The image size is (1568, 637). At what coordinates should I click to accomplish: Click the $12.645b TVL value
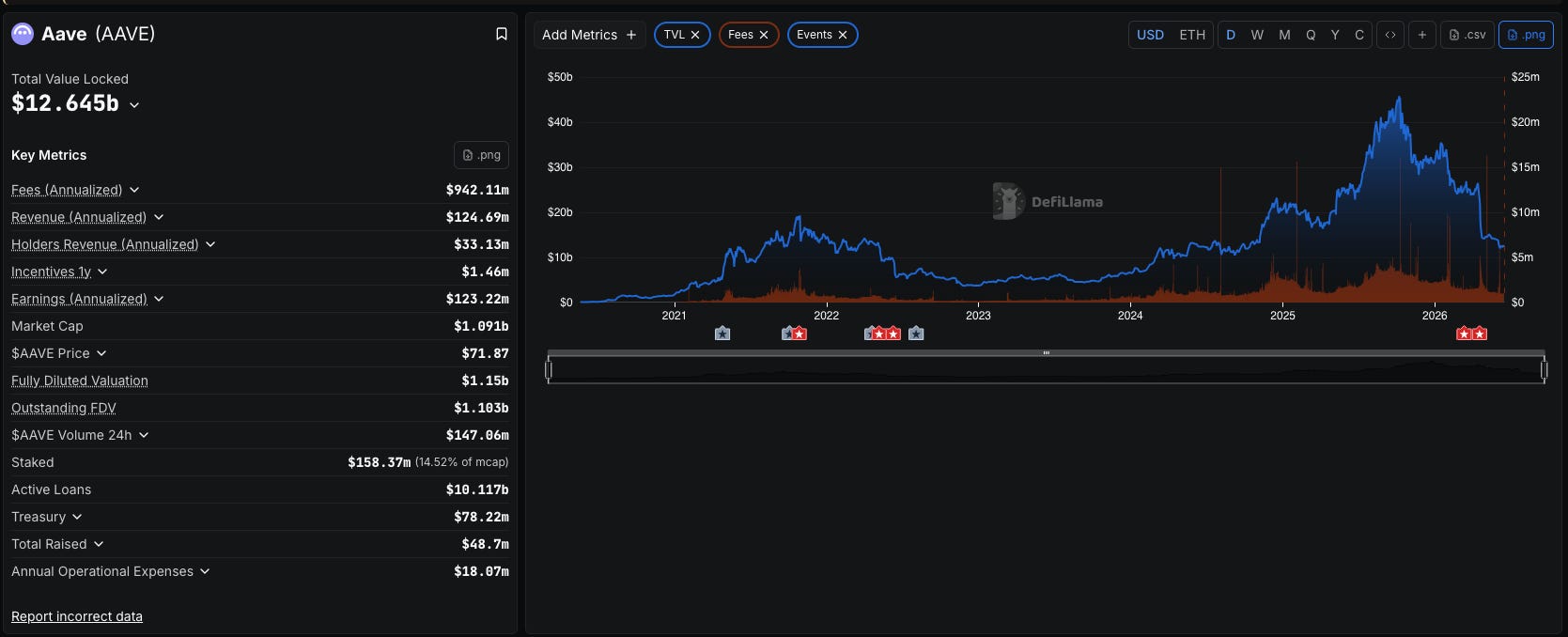click(x=65, y=103)
